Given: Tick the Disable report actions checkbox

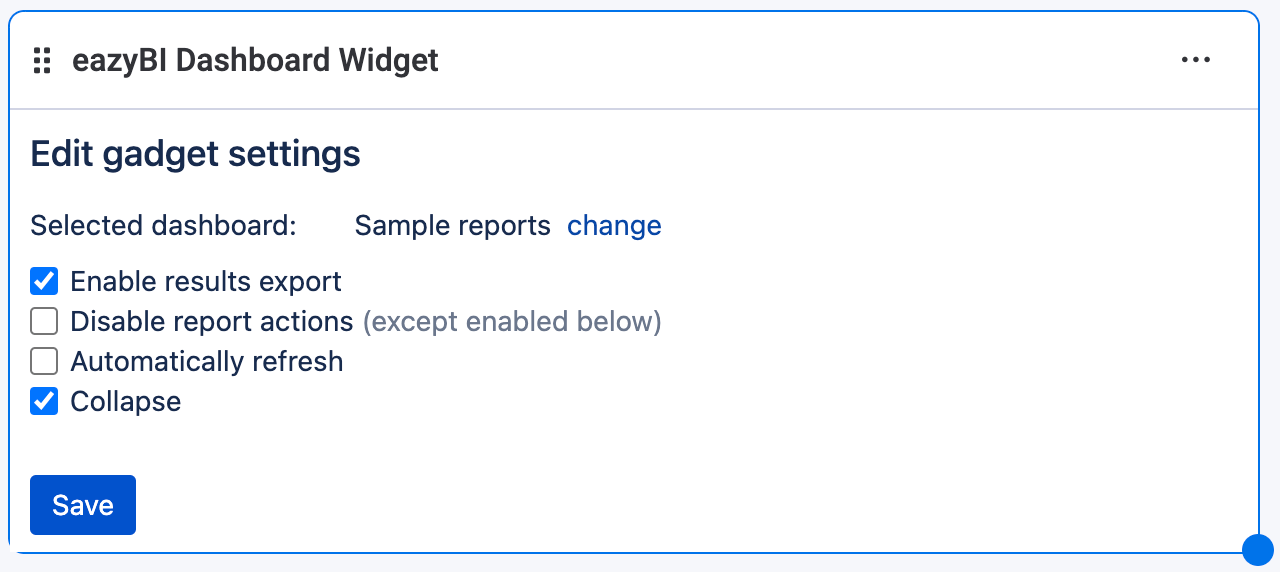Looking at the screenshot, I should click(44, 322).
